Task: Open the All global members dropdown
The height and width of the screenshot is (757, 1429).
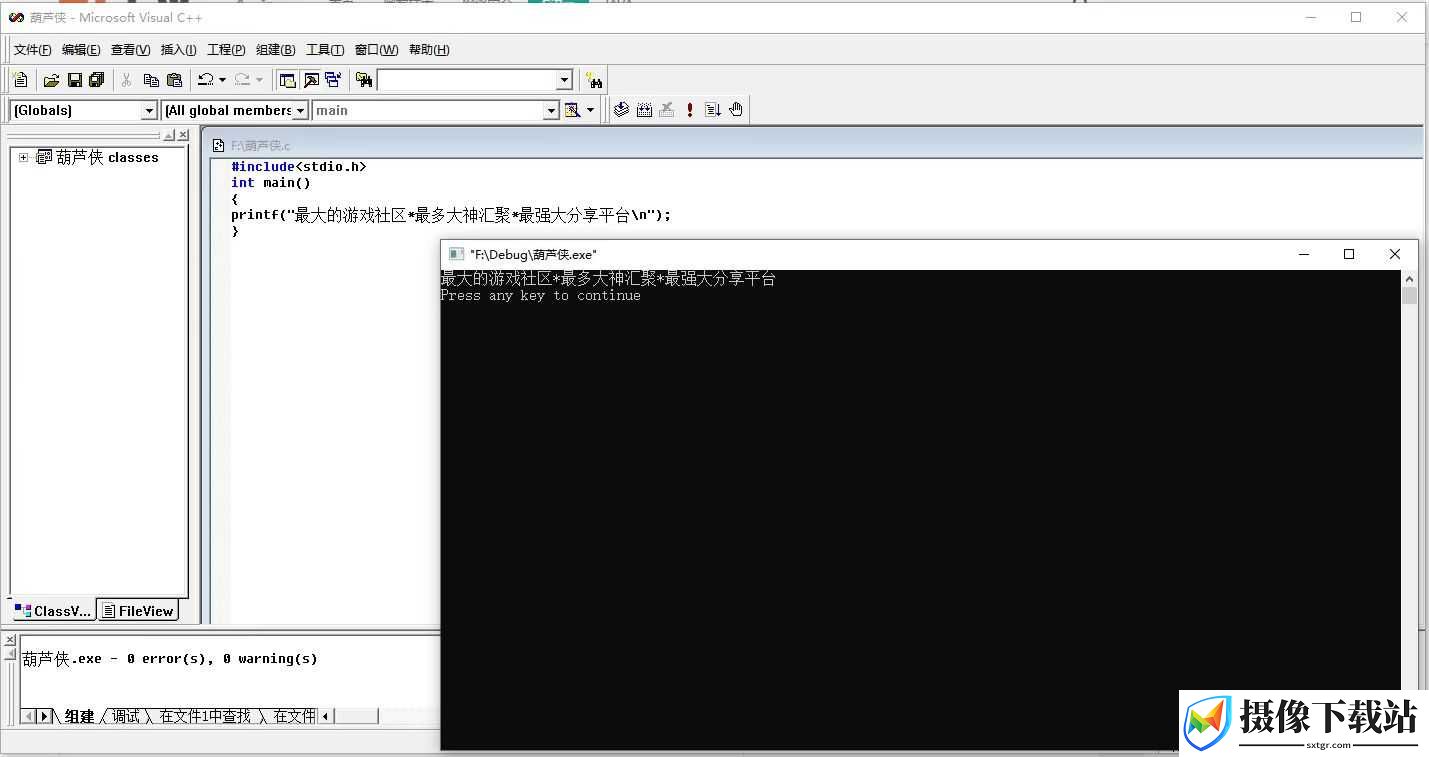Action: [x=300, y=111]
